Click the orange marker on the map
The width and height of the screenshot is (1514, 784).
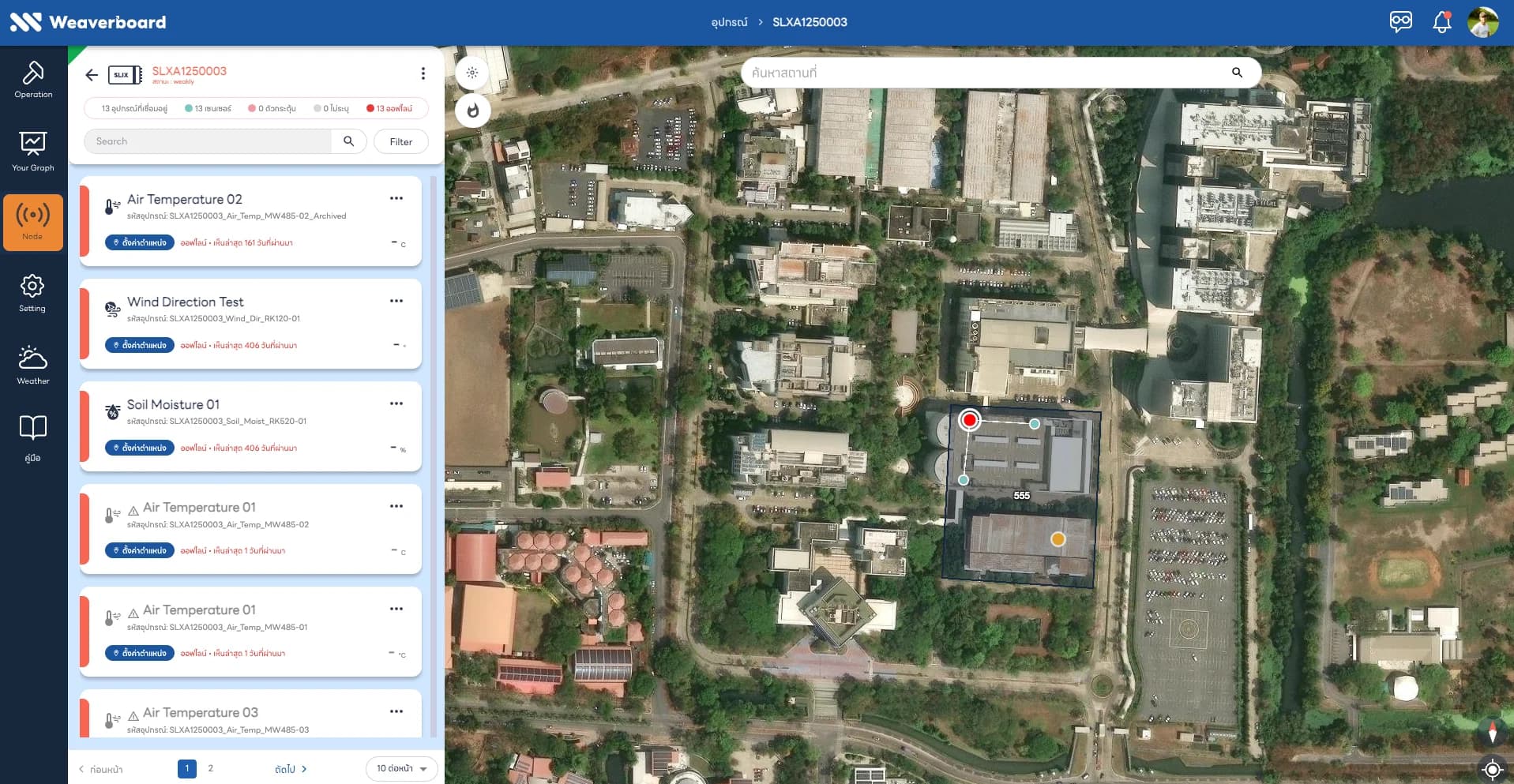pos(1058,539)
